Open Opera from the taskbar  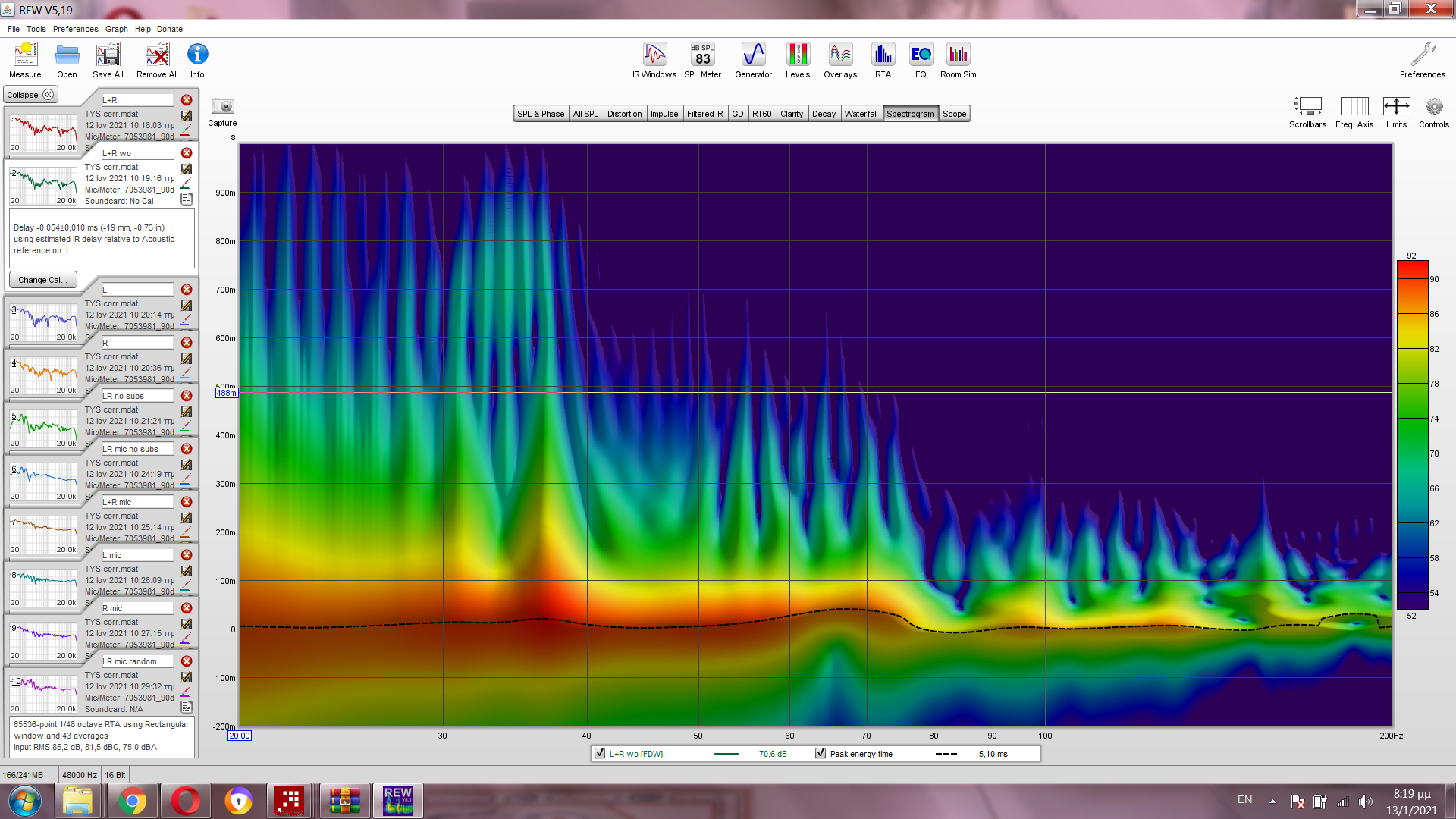[185, 801]
